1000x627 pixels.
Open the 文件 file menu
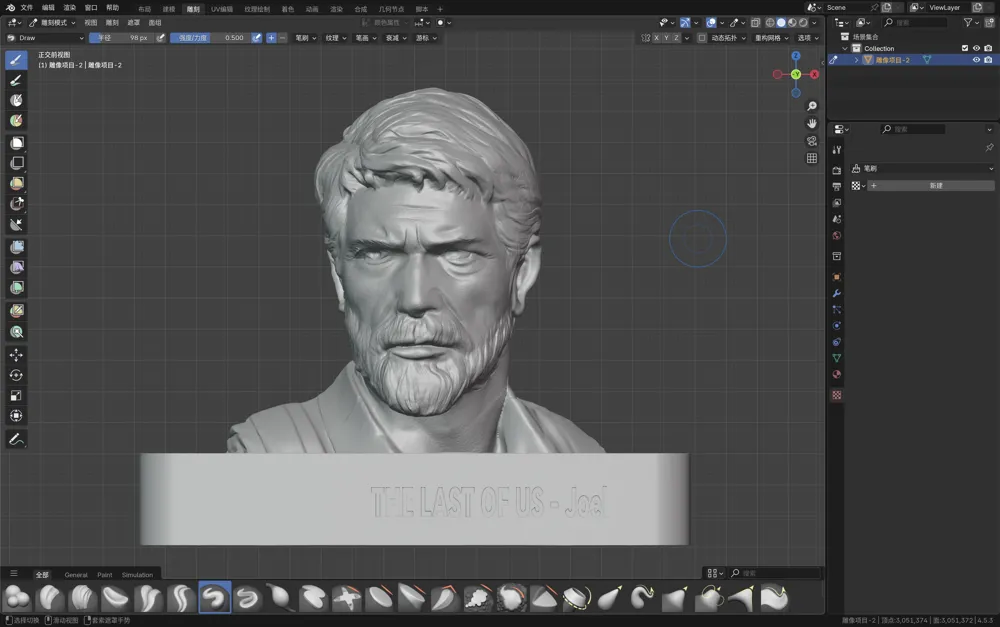[26, 8]
